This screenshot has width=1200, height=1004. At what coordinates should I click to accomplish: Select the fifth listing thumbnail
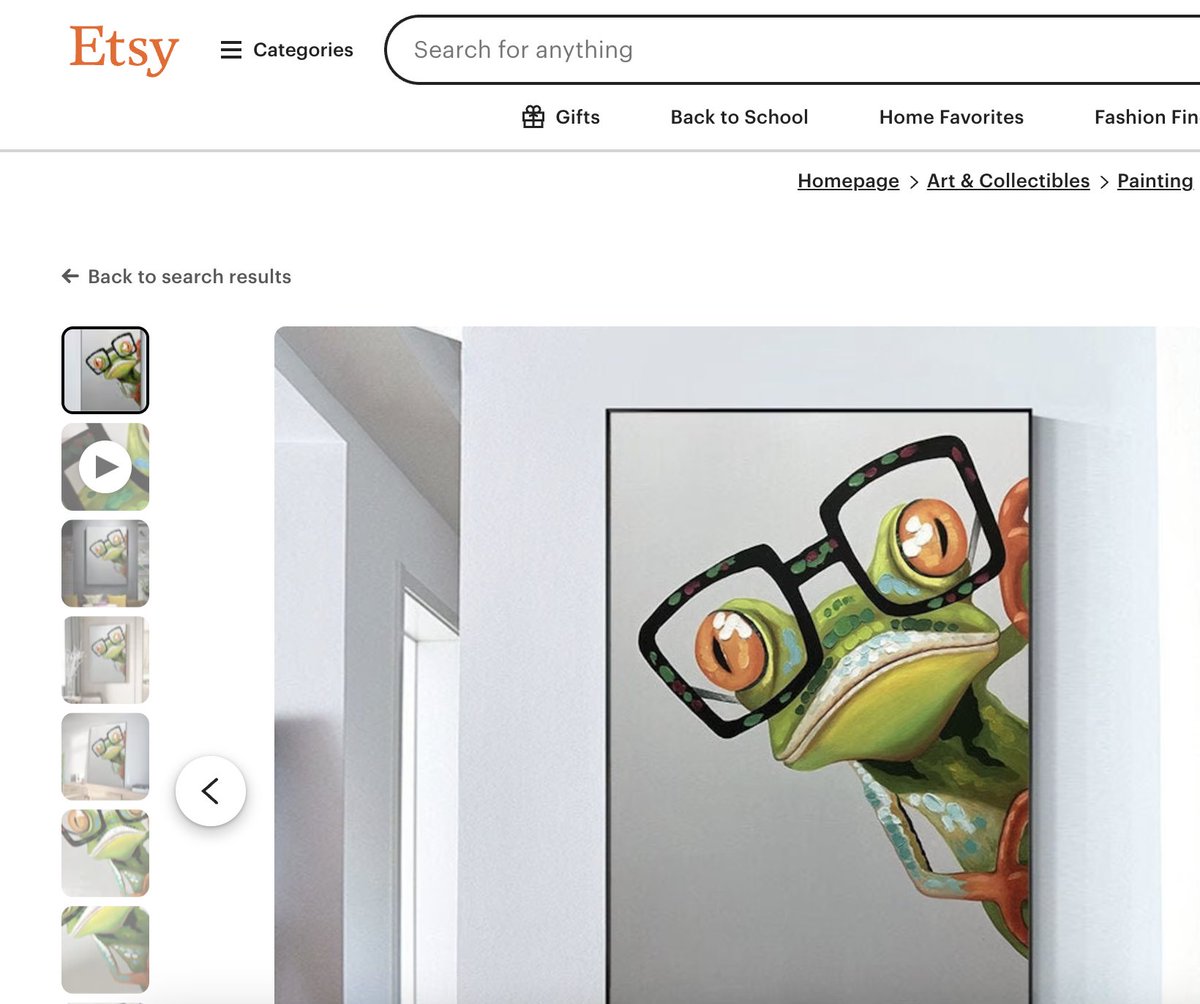(x=105, y=757)
